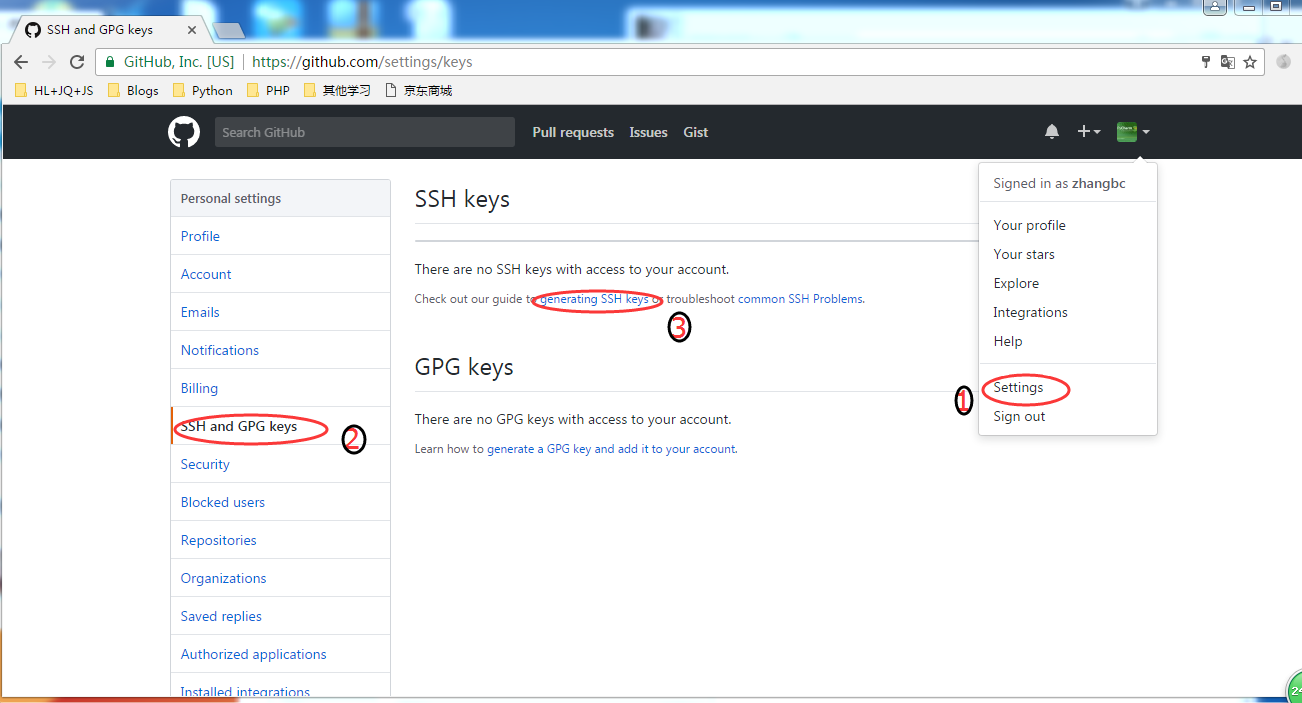Open the 京东商城 bookmark
Screen dimensions: 1302x703
point(418,90)
